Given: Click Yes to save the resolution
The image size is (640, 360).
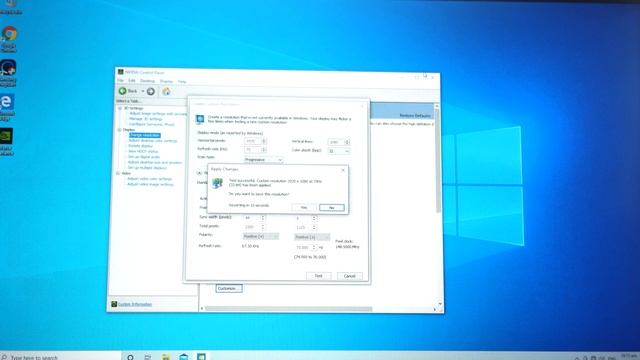Looking at the screenshot, I should coord(304,208).
